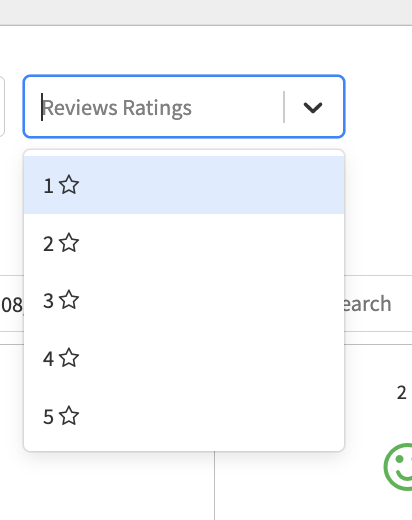Pick the 3 star rating option
Viewport: 412px width, 520px height.
pyautogui.click(x=184, y=300)
